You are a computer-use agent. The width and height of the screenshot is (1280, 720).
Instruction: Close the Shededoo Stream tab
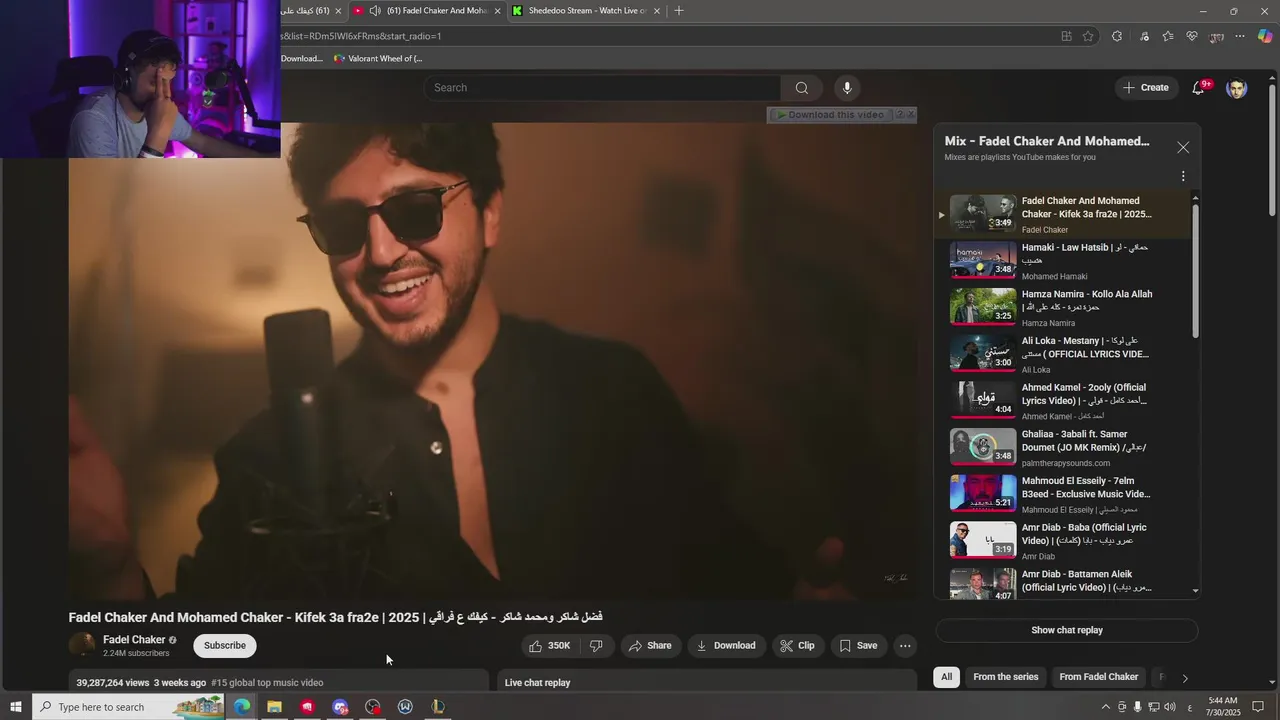coord(657,11)
